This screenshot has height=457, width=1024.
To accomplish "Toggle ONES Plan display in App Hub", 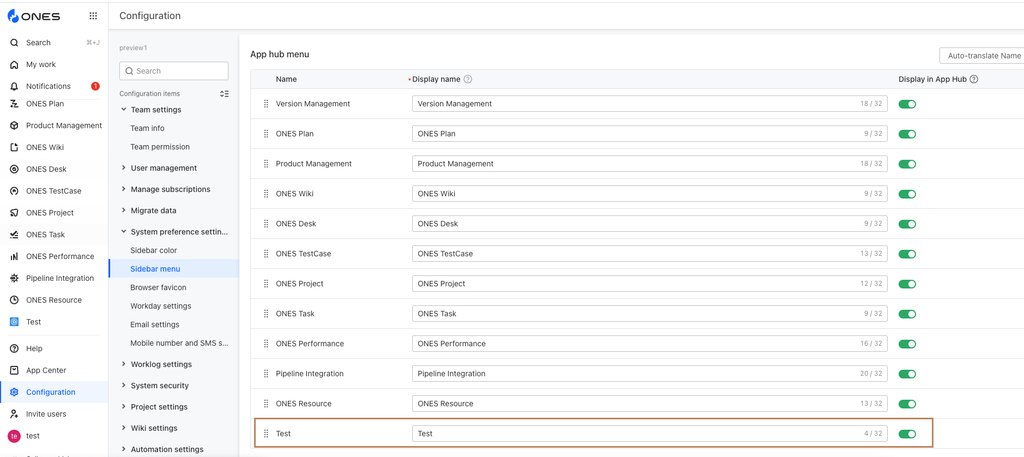I will click(x=907, y=134).
